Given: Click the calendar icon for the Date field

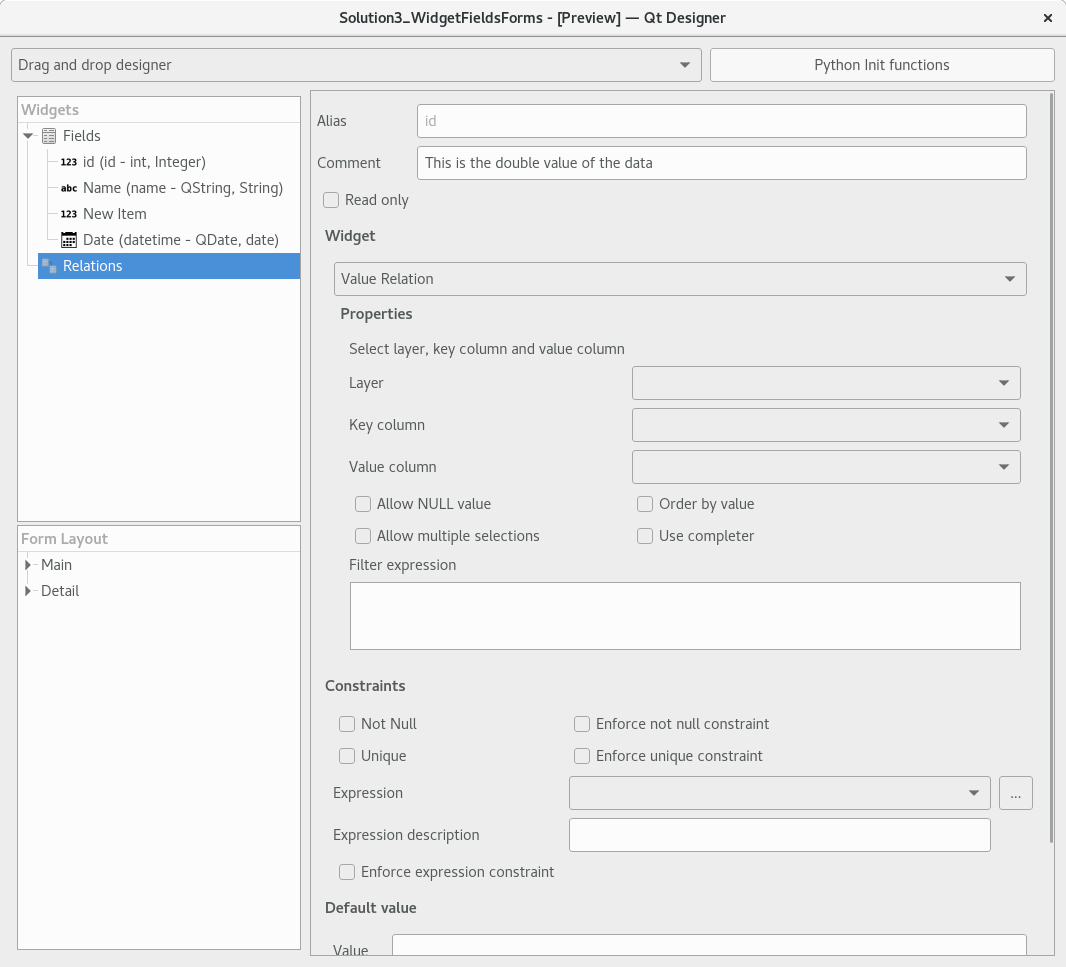Looking at the screenshot, I should [67, 240].
